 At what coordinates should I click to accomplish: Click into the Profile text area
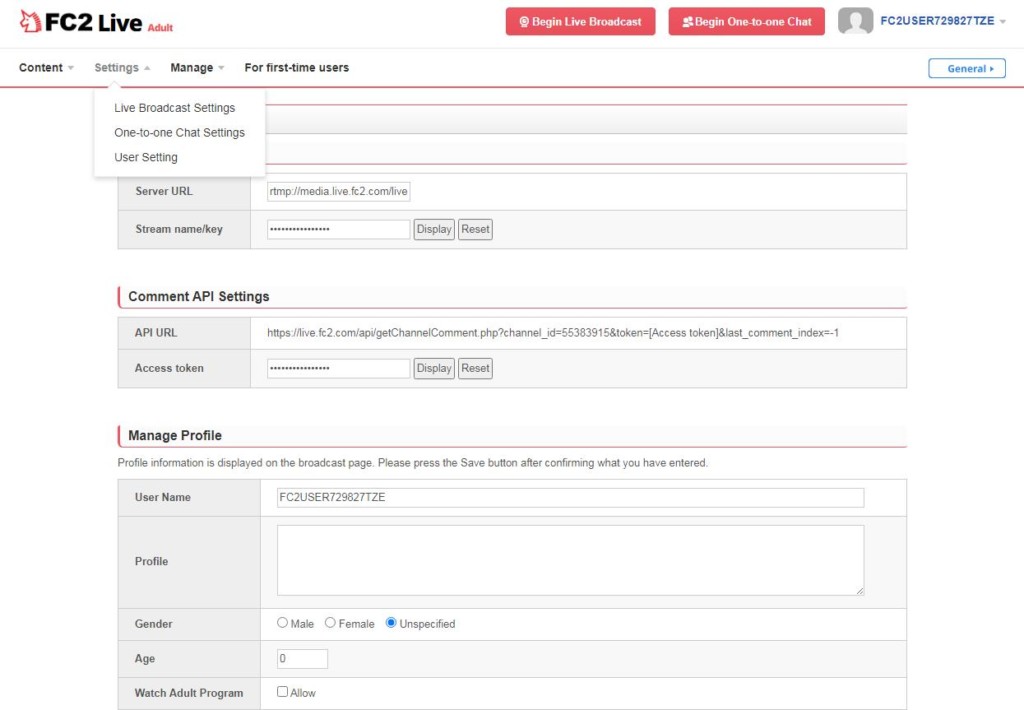570,560
